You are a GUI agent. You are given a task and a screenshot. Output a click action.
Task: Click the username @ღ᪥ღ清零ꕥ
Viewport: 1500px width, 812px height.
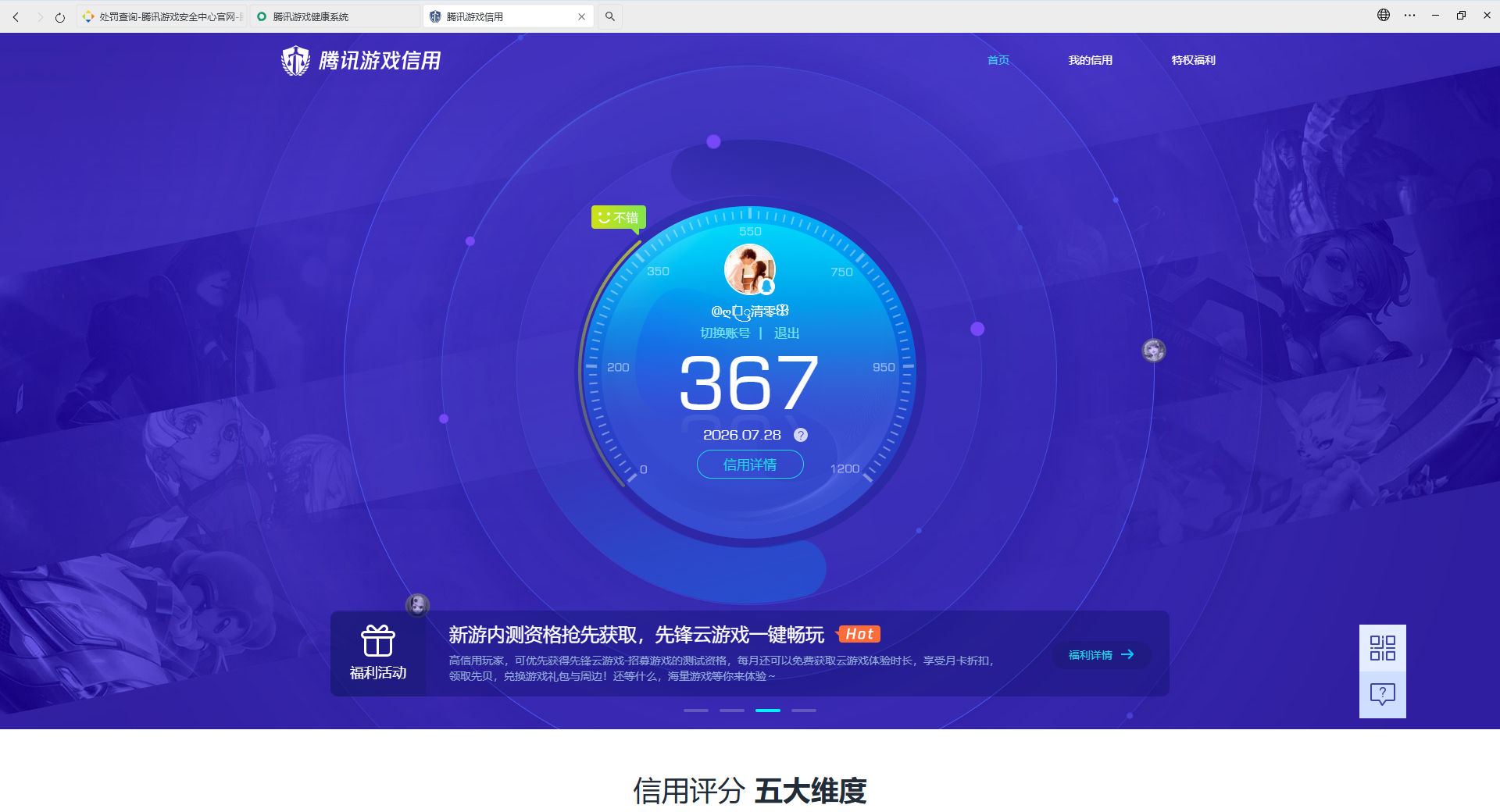pyautogui.click(x=750, y=312)
